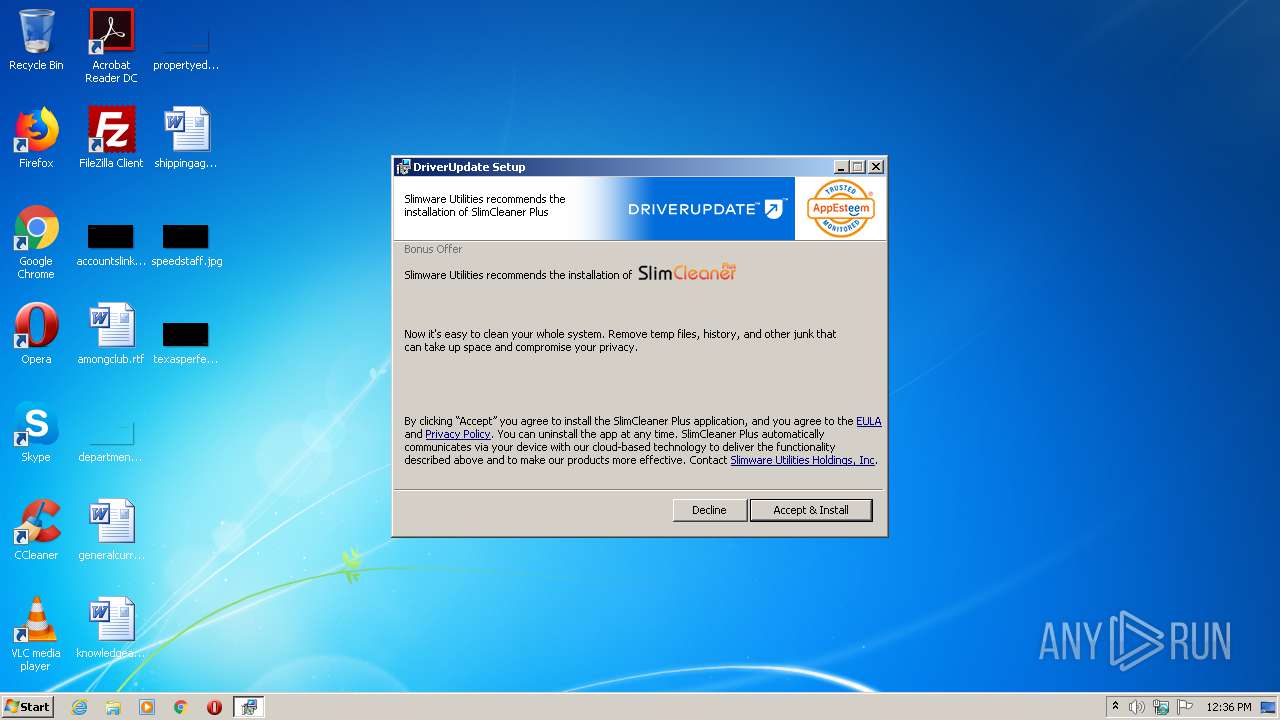Screen dimensions: 1280x720
Task: Select the knowledgea Word document
Action: tap(111, 628)
